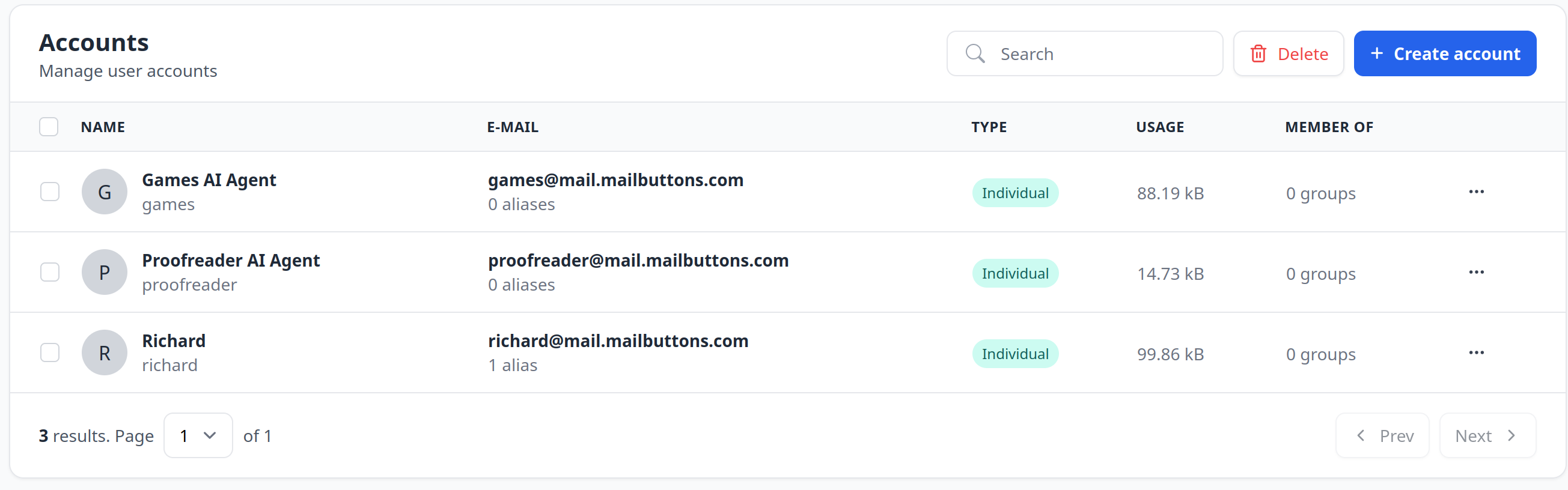Screen dimensions: 1568x490
Task: Select the Individual badge on Richard's row
Action: (x=1014, y=353)
